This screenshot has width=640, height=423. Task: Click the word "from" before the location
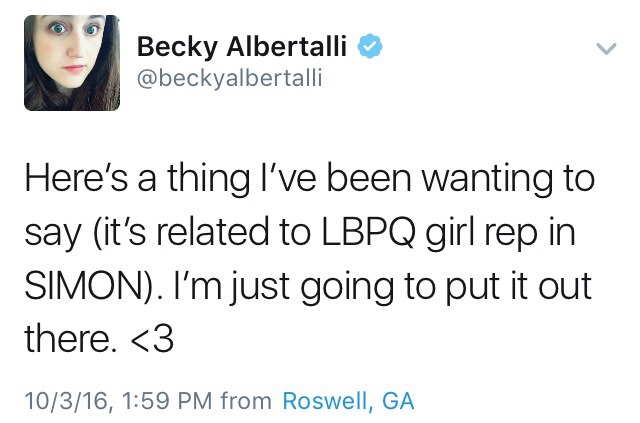pos(246,401)
